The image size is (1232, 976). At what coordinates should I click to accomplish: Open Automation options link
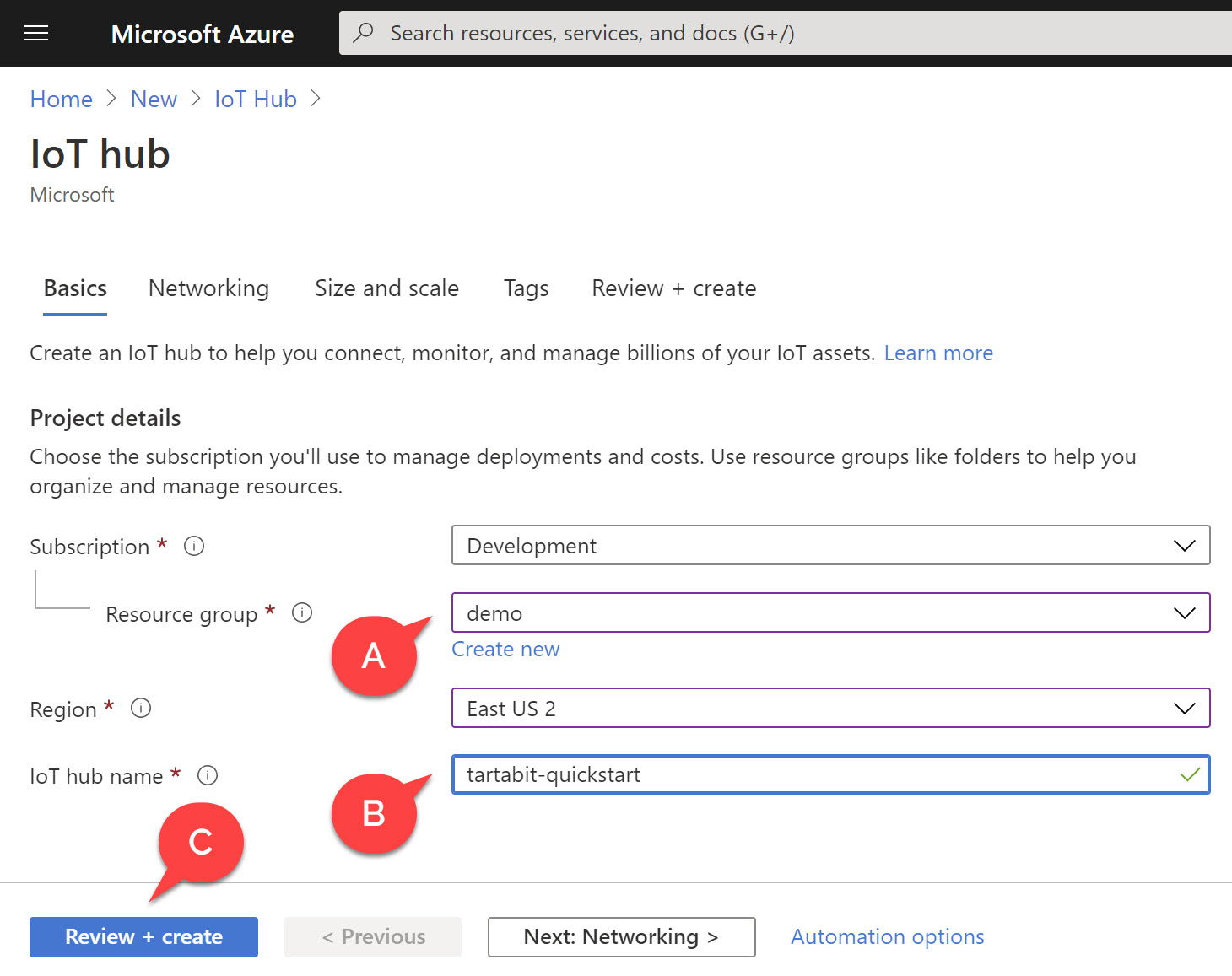click(888, 936)
